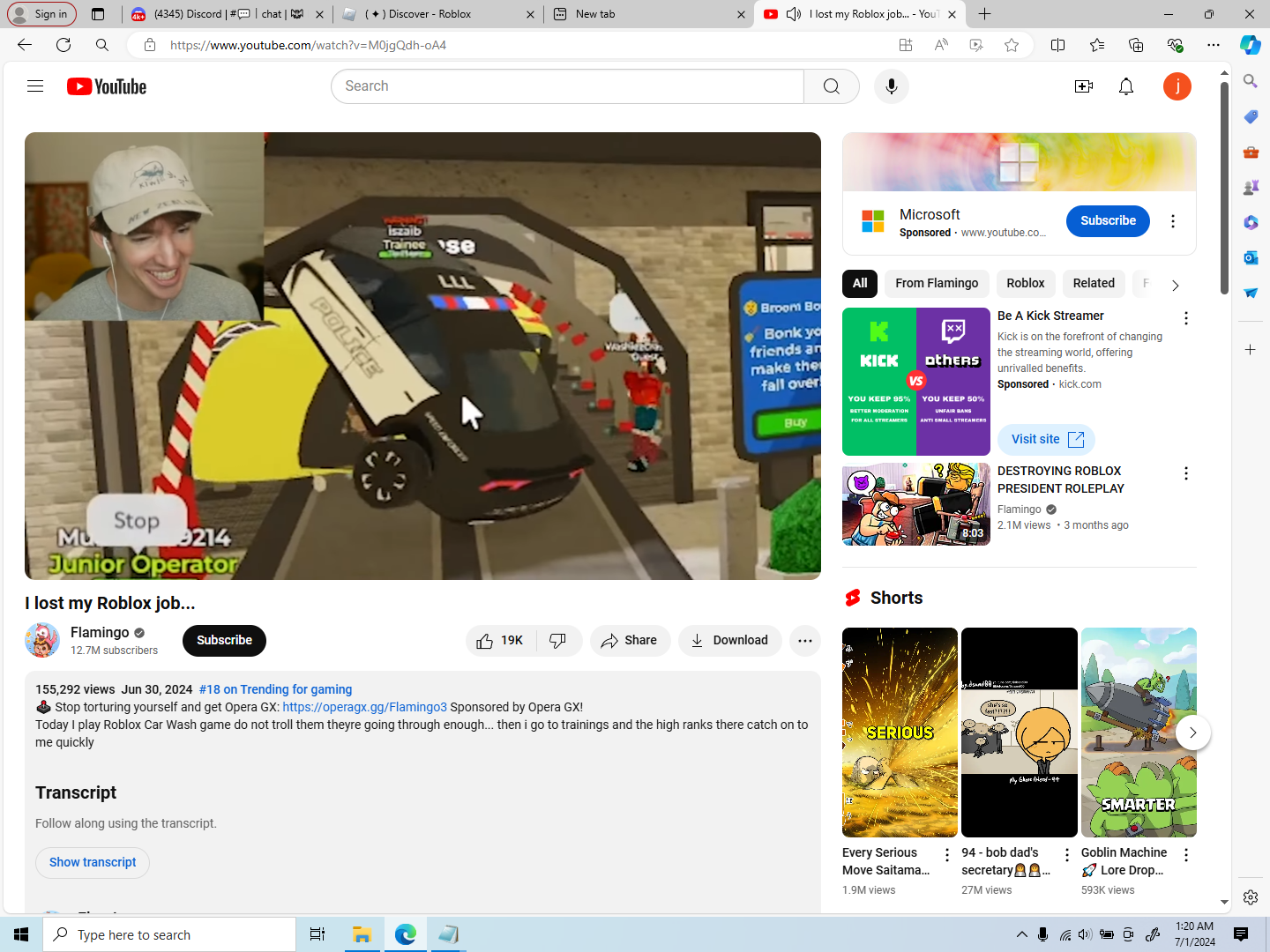Screen dimensions: 1270x952
Task: Click the Windows taskbar search box
Action: (x=169, y=934)
